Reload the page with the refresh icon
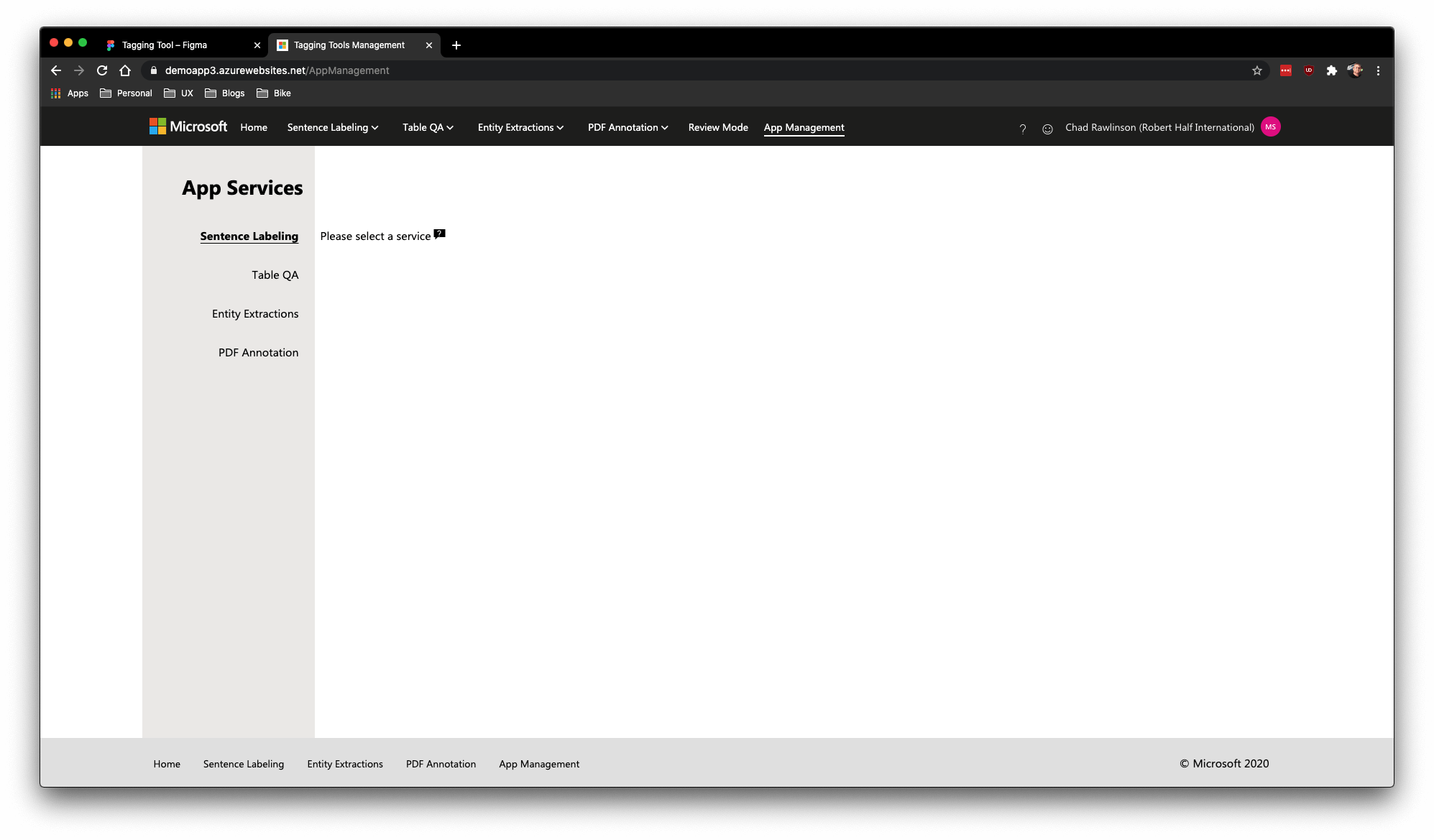 click(102, 70)
